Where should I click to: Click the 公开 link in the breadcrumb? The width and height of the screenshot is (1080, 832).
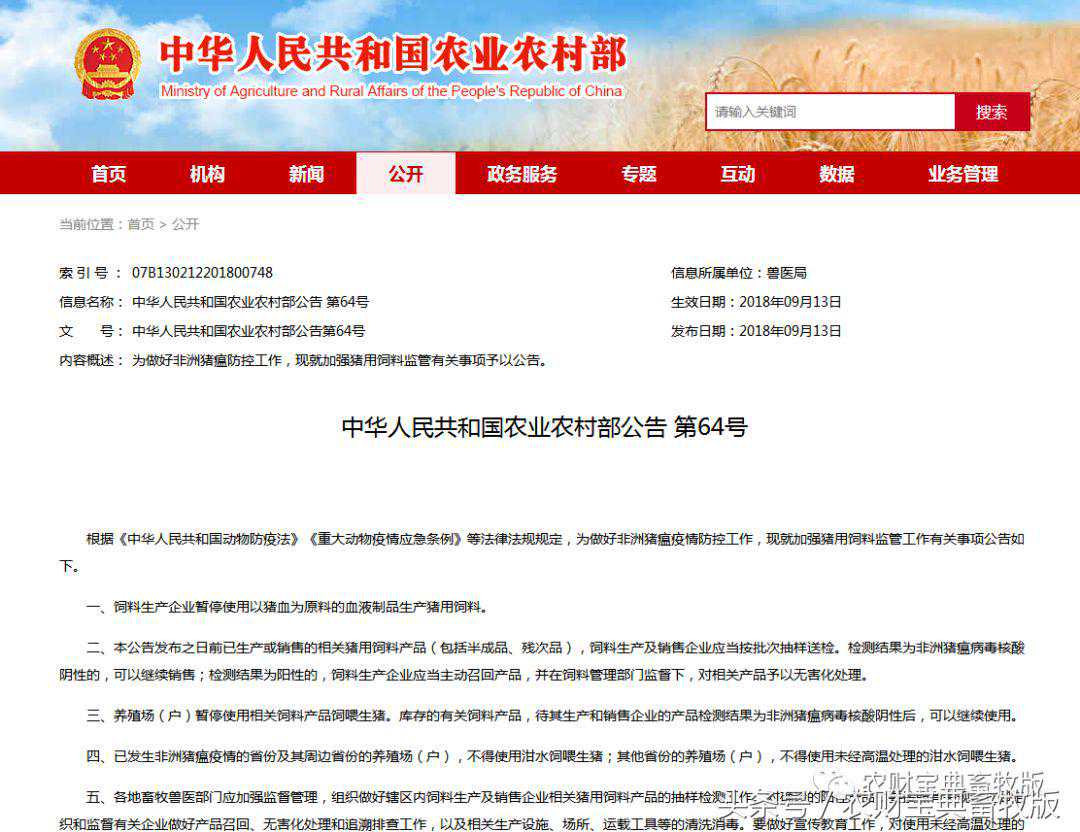[185, 225]
